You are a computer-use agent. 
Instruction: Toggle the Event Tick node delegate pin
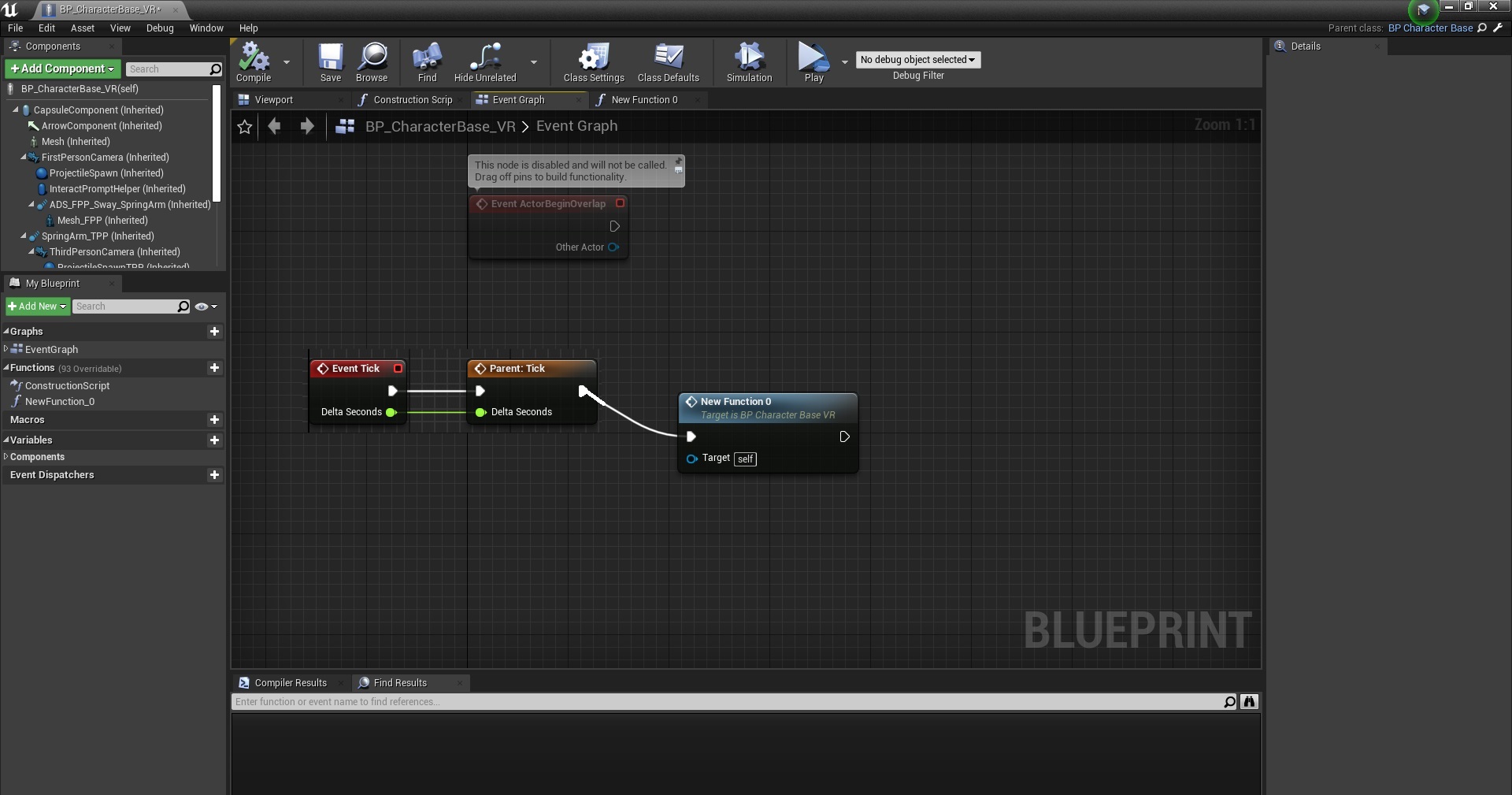tap(398, 369)
